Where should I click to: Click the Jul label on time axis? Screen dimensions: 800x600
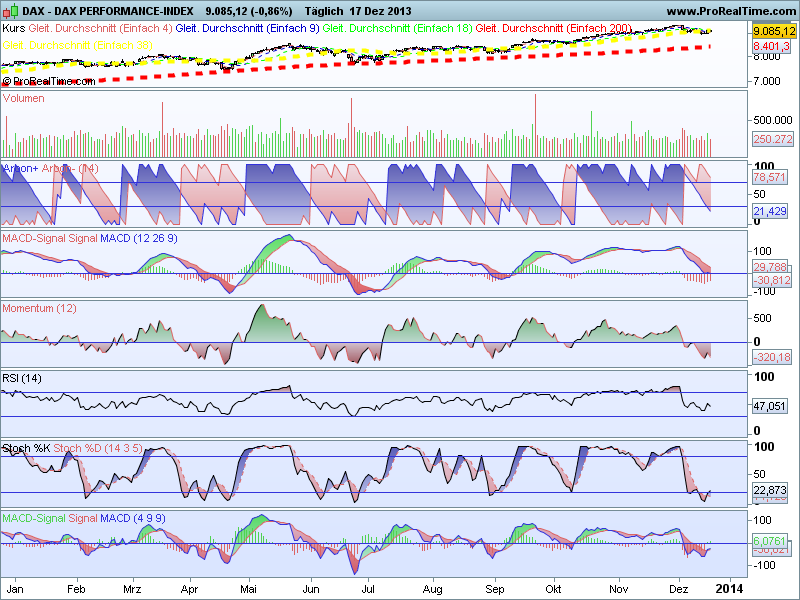click(x=368, y=589)
